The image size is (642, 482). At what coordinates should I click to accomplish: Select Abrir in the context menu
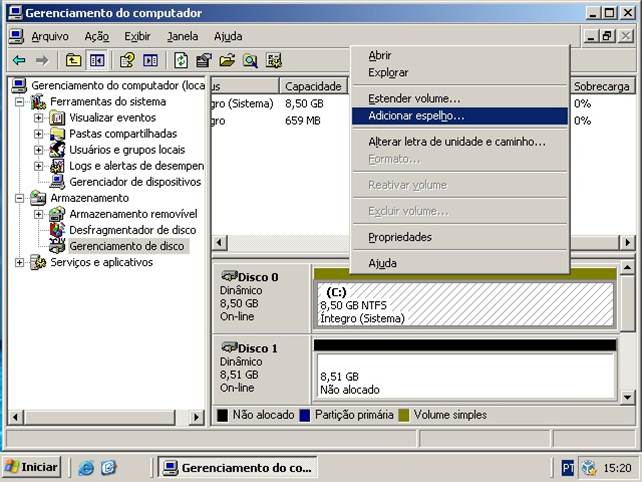(460, 55)
